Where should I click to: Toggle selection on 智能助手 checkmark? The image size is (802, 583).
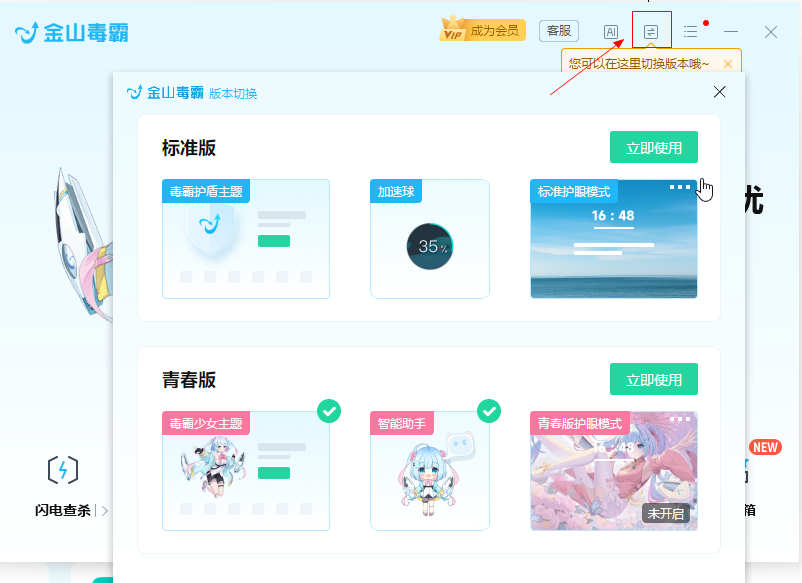[489, 410]
